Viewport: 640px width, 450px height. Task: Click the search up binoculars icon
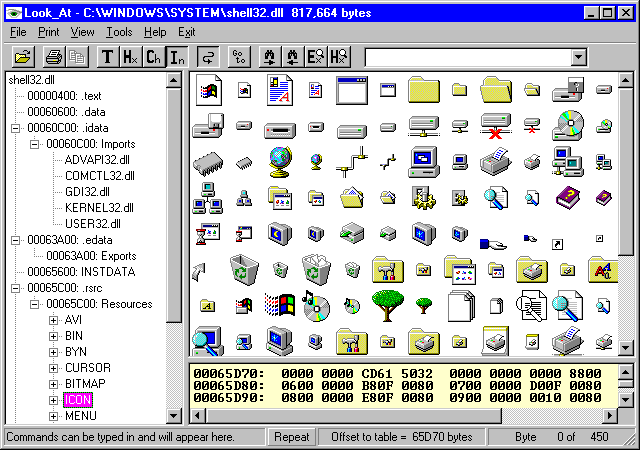tap(293, 57)
